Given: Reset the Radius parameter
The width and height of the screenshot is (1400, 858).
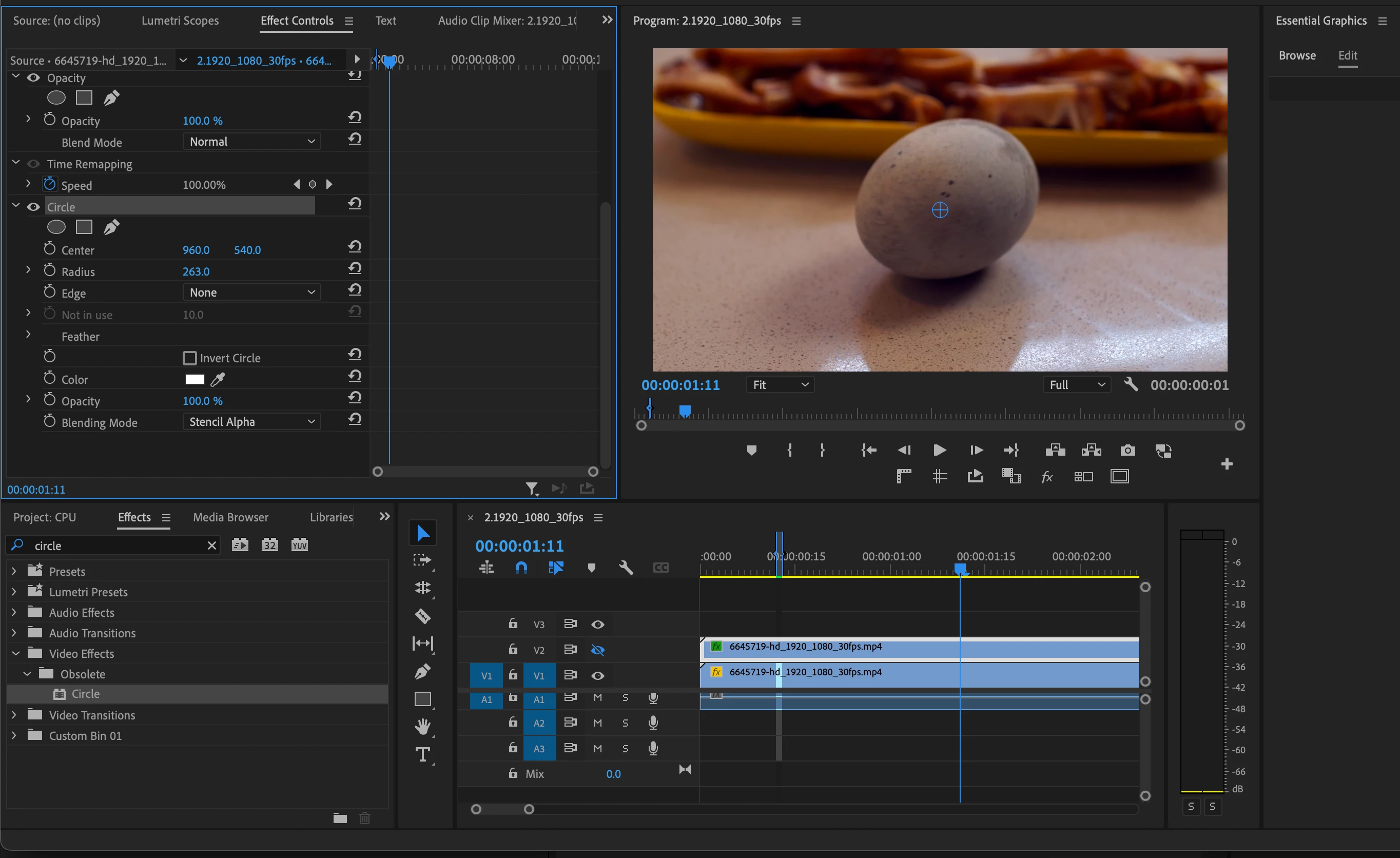Looking at the screenshot, I should click(x=355, y=268).
